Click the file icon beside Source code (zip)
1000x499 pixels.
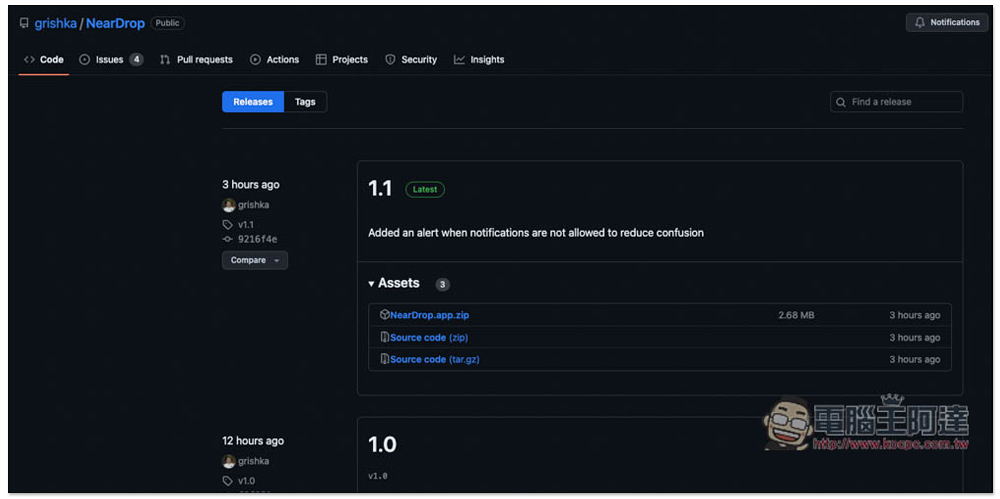click(385, 337)
